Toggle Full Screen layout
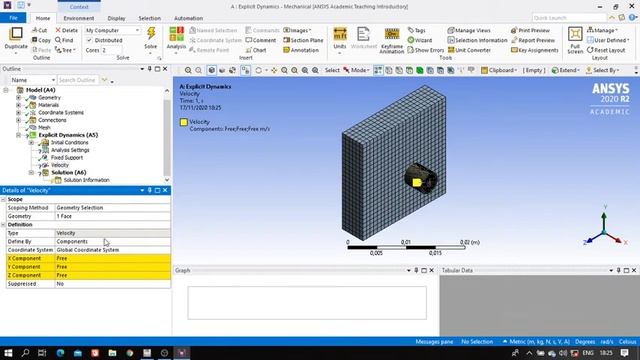Viewport: 640px width, 360px height. pos(575,34)
